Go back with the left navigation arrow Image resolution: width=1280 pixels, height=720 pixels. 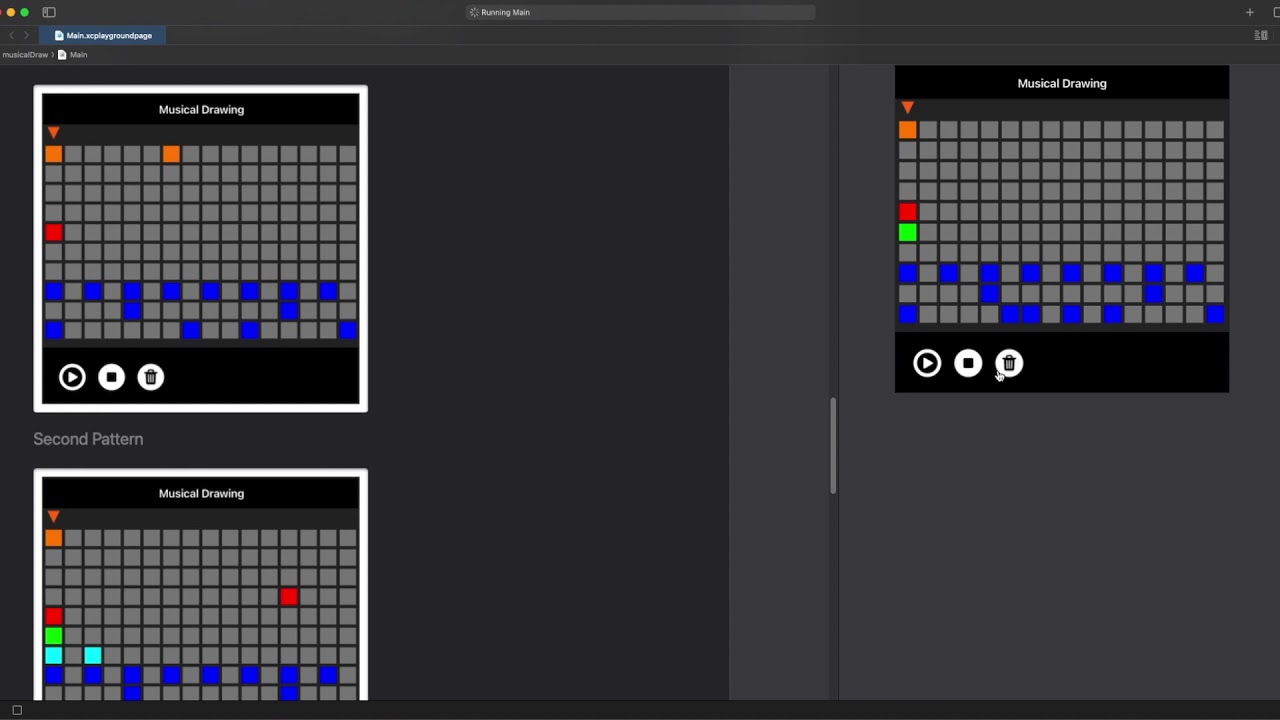tap(12, 35)
